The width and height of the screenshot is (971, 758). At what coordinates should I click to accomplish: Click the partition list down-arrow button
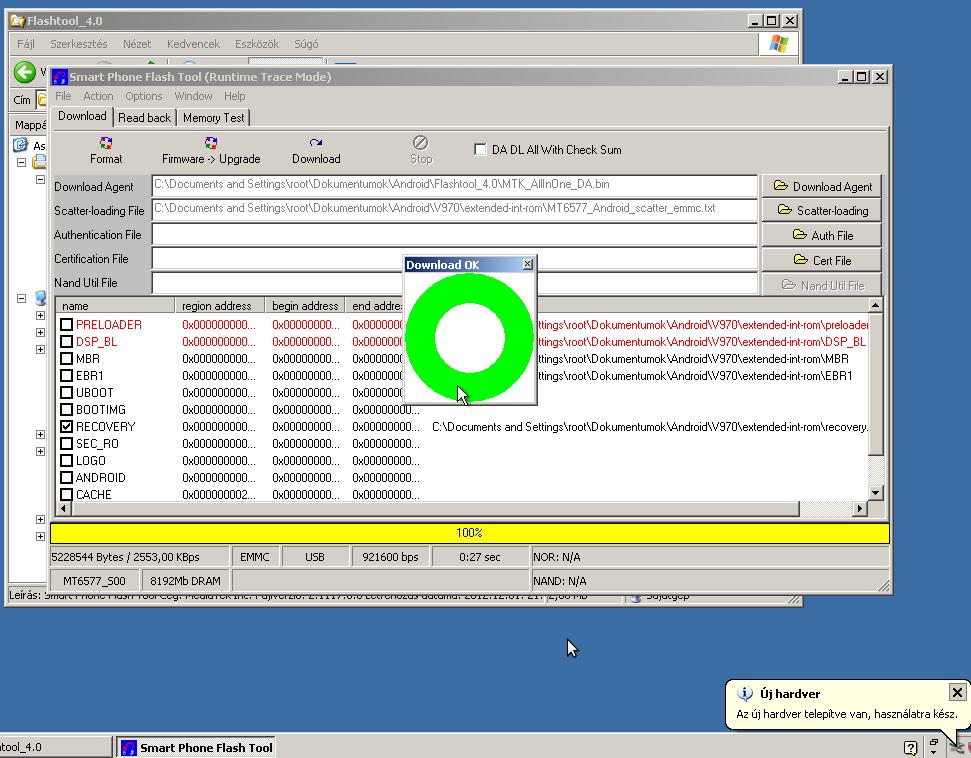[875, 493]
